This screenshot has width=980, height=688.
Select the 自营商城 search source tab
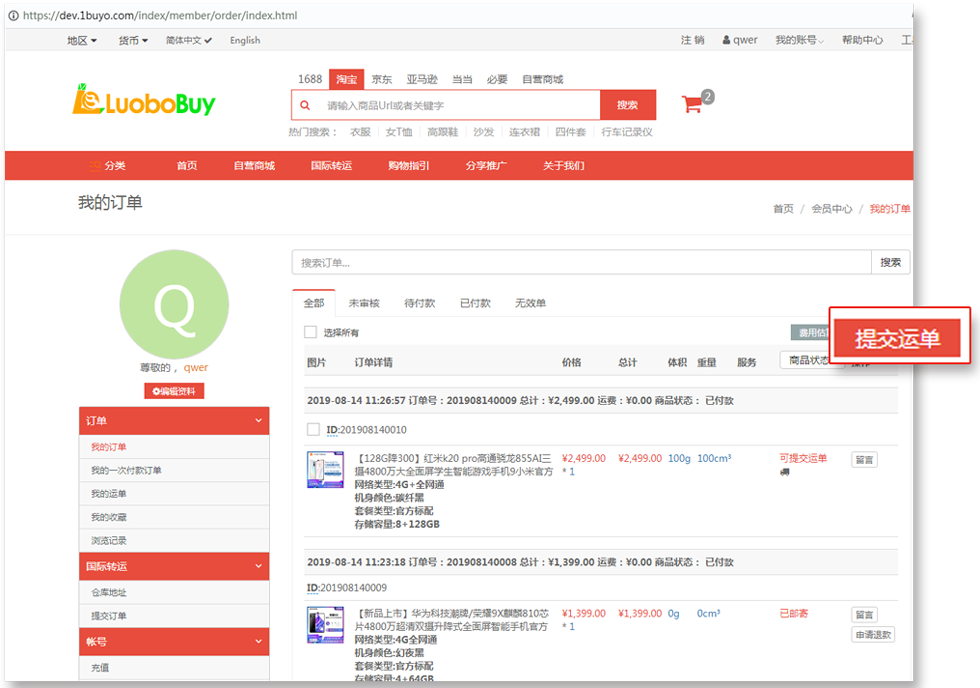(542, 79)
